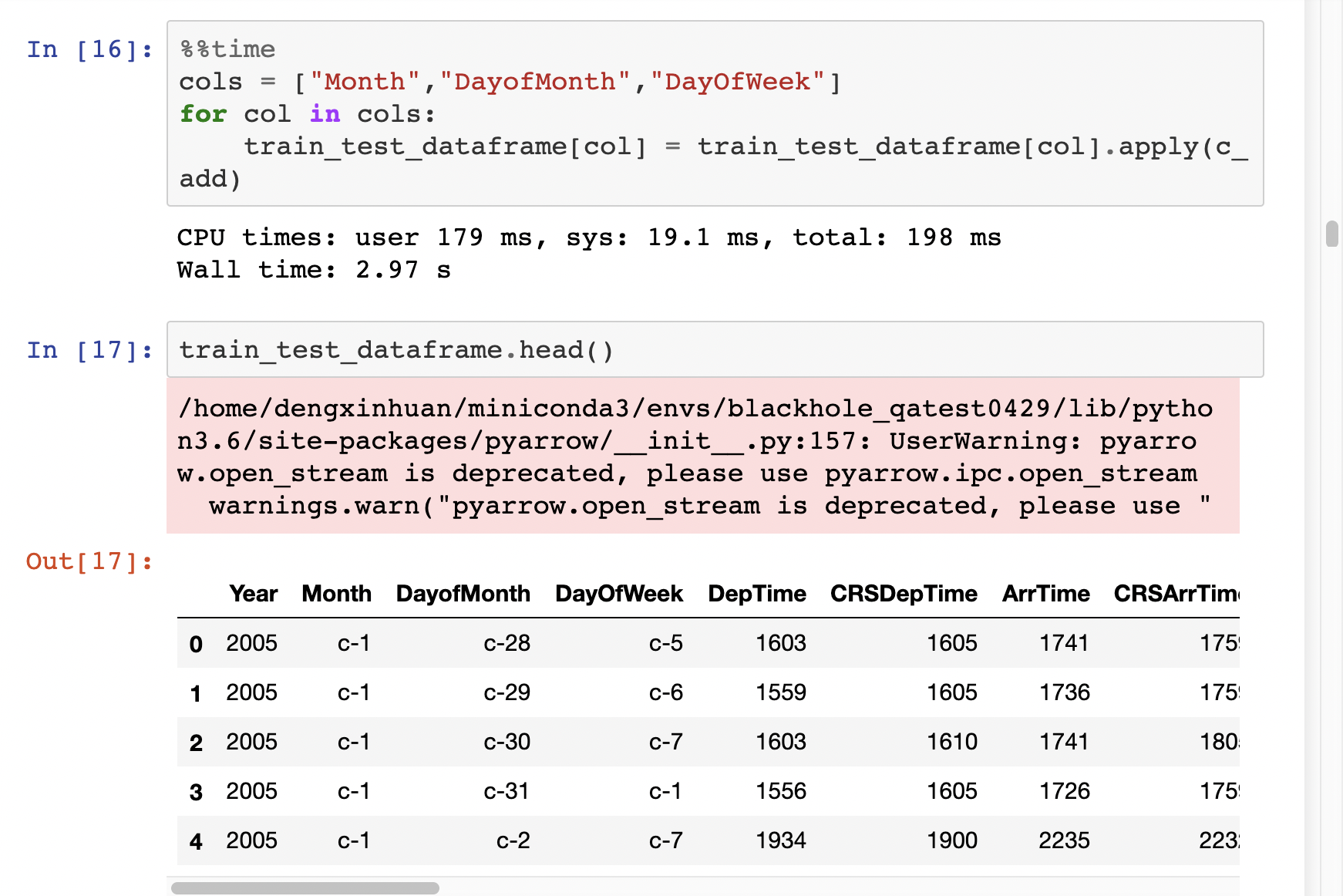This screenshot has height=896, width=1343.
Task: Click the In [17] cell prompt
Action: pos(89,349)
